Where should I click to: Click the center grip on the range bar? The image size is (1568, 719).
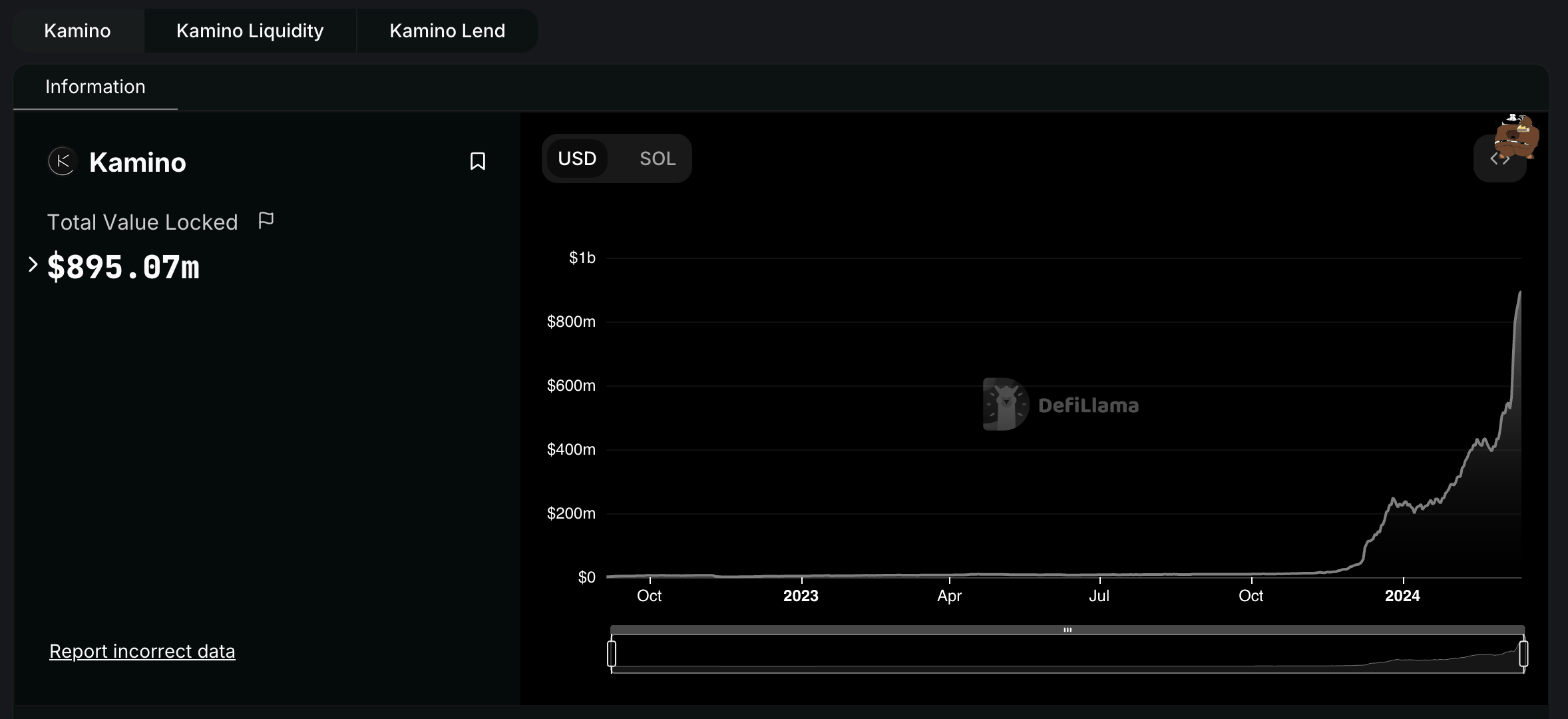click(x=1067, y=630)
